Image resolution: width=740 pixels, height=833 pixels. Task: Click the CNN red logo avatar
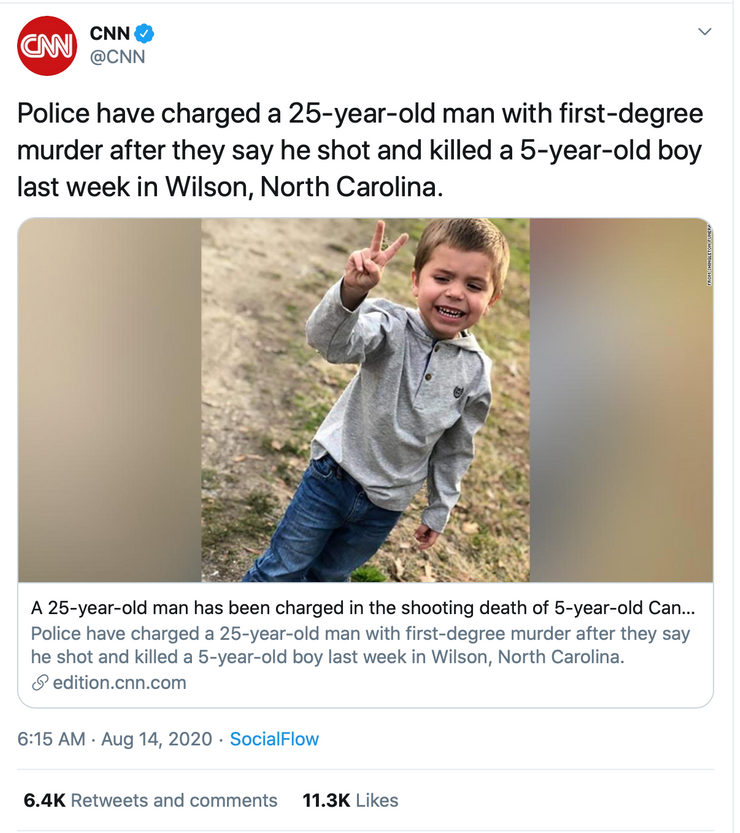(x=47, y=46)
